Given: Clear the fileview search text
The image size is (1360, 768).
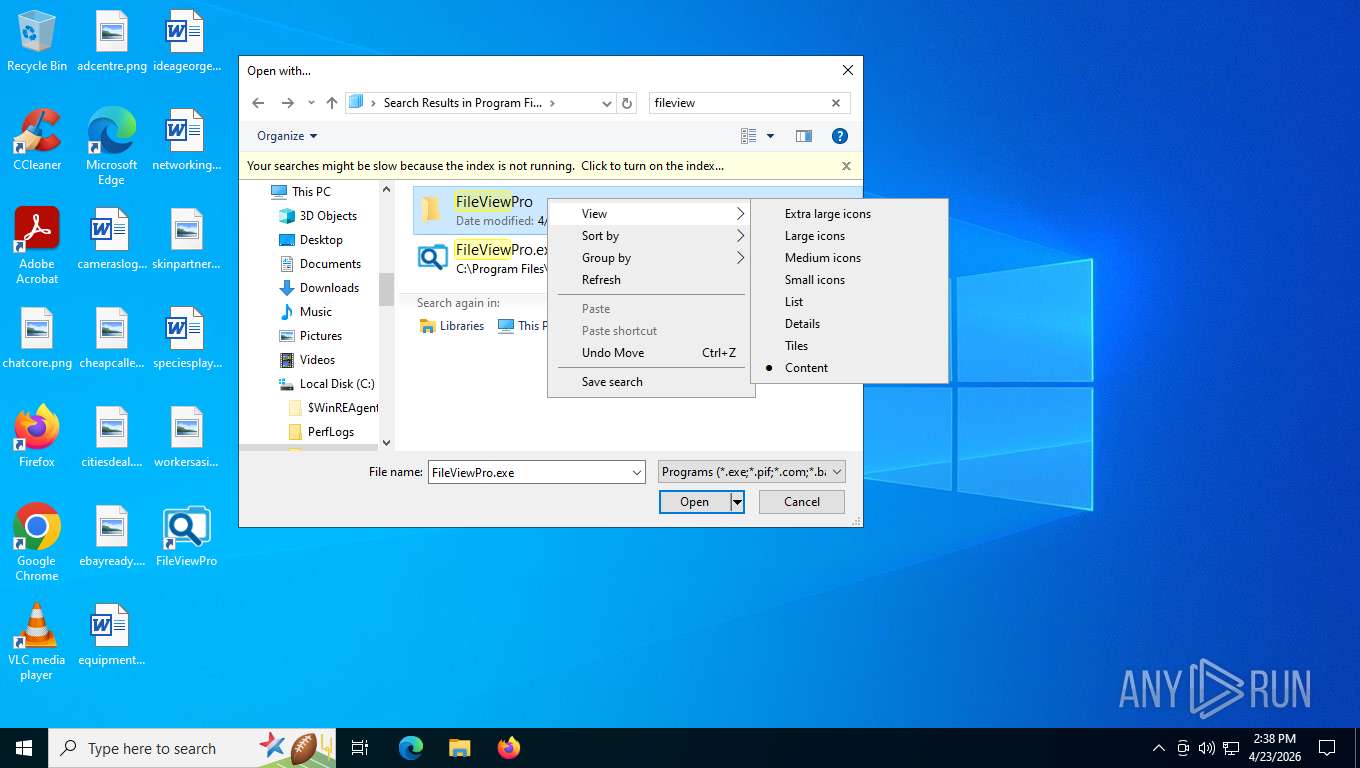Looking at the screenshot, I should 836,103.
